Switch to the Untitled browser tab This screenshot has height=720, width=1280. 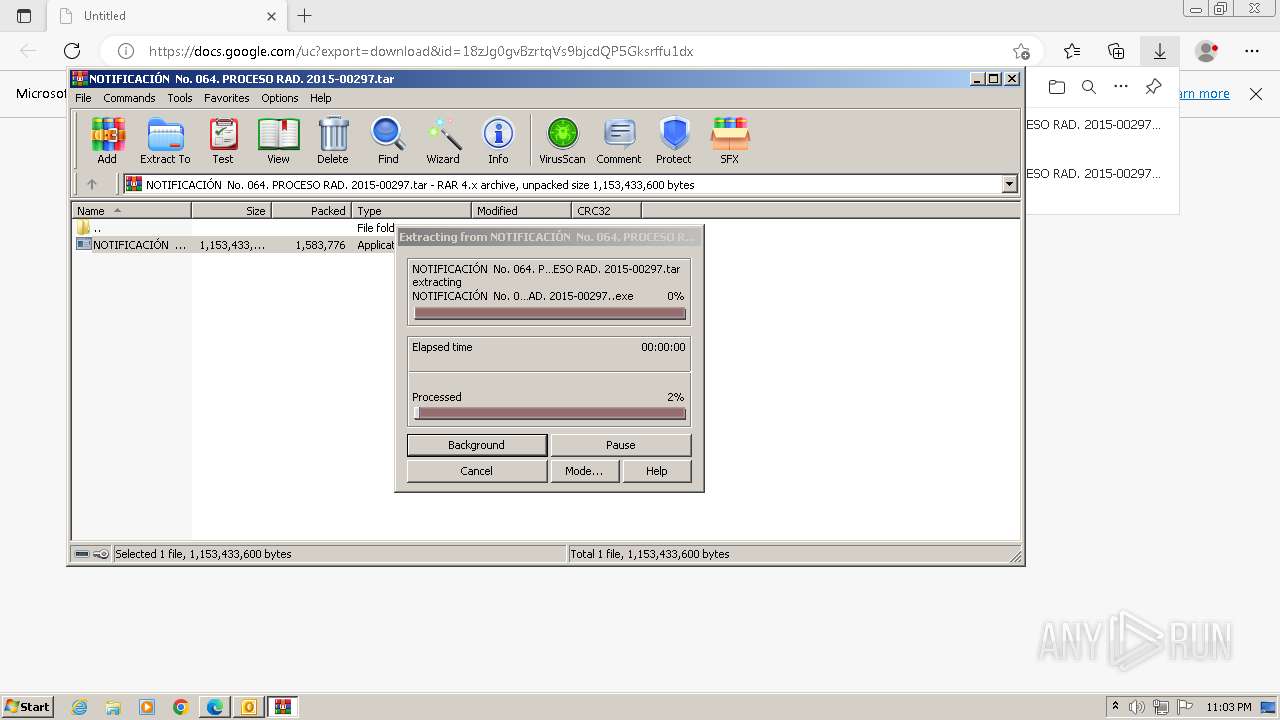pyautogui.click(x=167, y=15)
